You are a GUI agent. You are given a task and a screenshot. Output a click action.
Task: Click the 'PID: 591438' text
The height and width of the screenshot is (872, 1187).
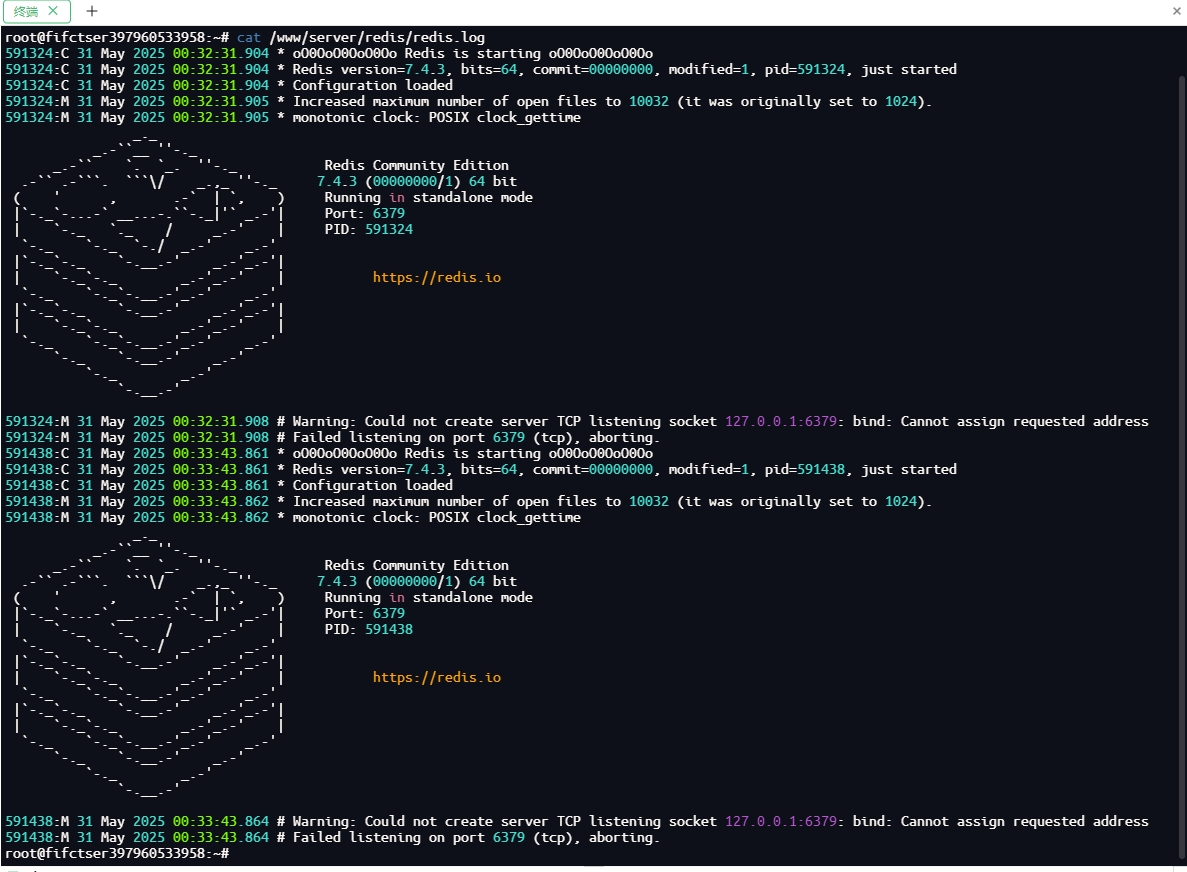click(369, 630)
